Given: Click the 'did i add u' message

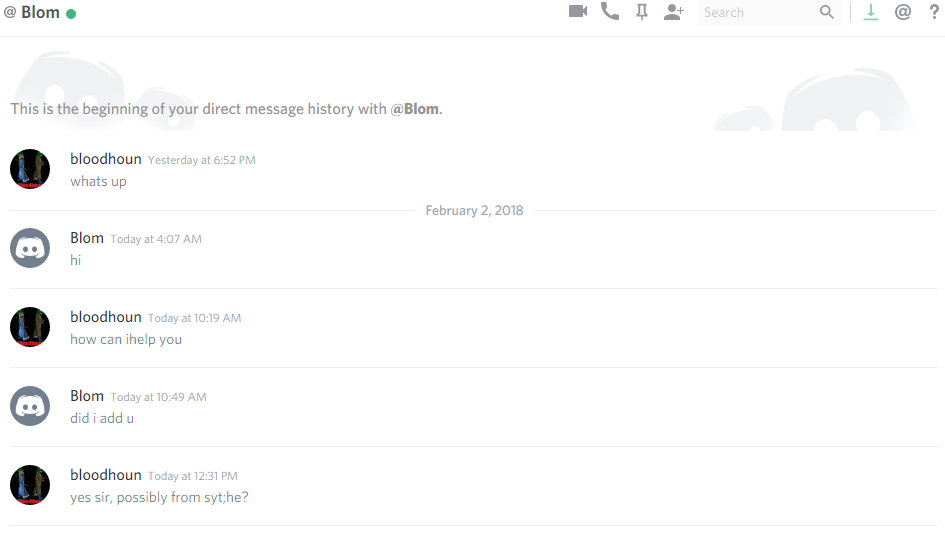Looking at the screenshot, I should pos(102,418).
